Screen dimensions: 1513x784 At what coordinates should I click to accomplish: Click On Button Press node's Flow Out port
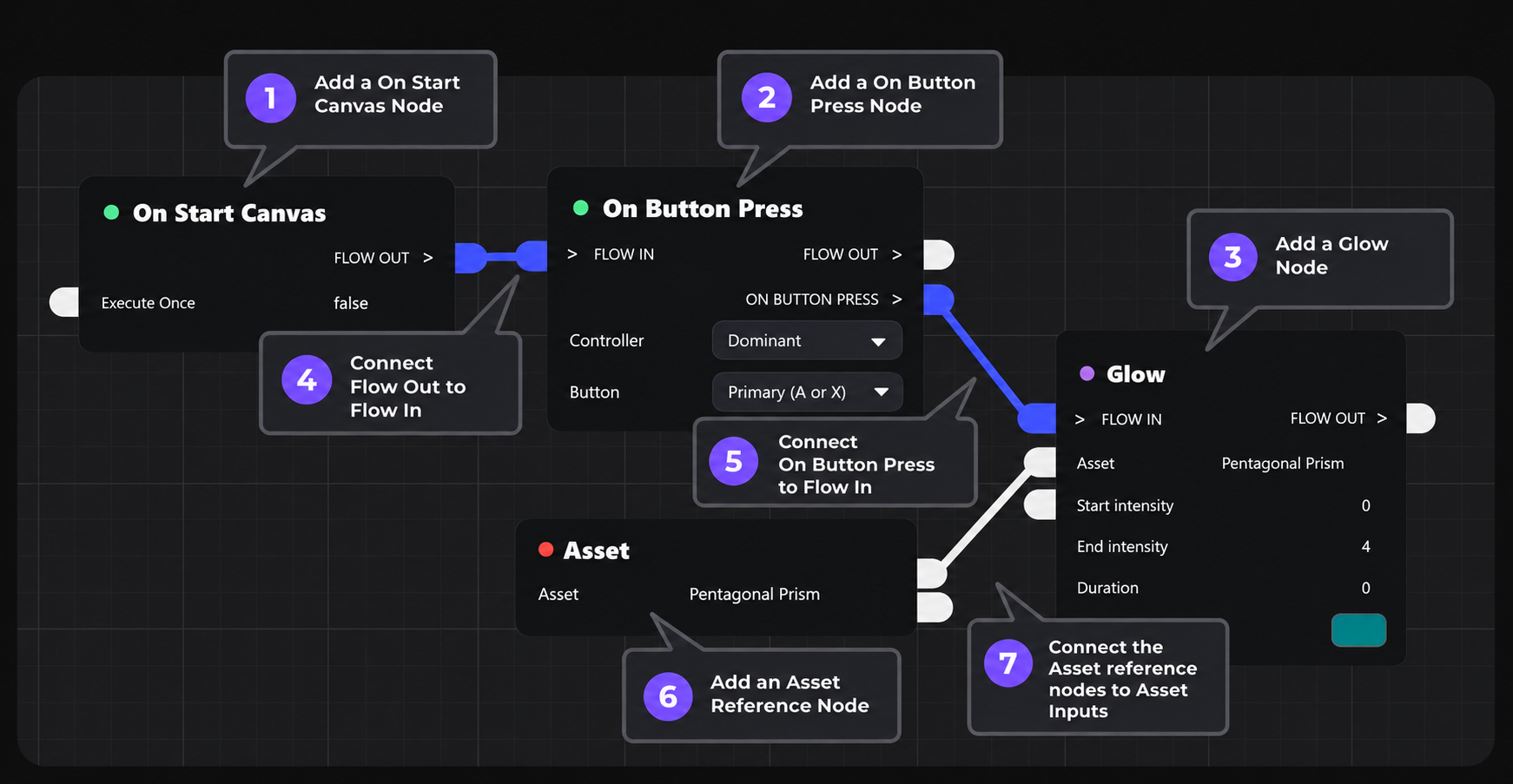pos(938,254)
